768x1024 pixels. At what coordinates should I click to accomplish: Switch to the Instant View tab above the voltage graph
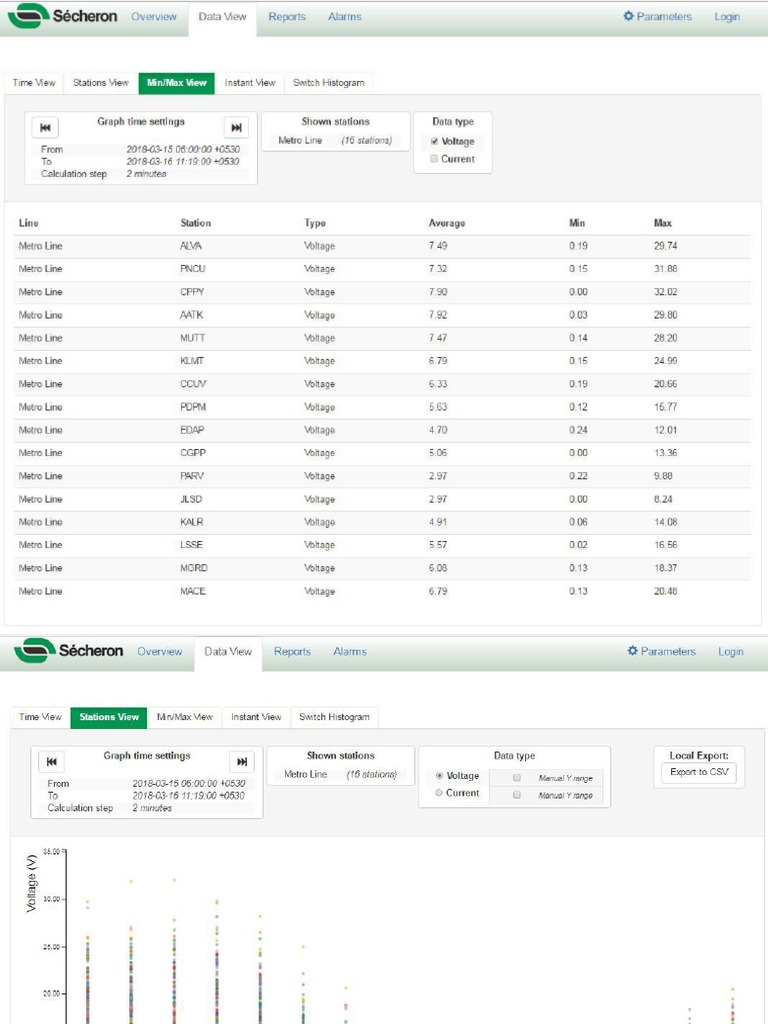(256, 717)
